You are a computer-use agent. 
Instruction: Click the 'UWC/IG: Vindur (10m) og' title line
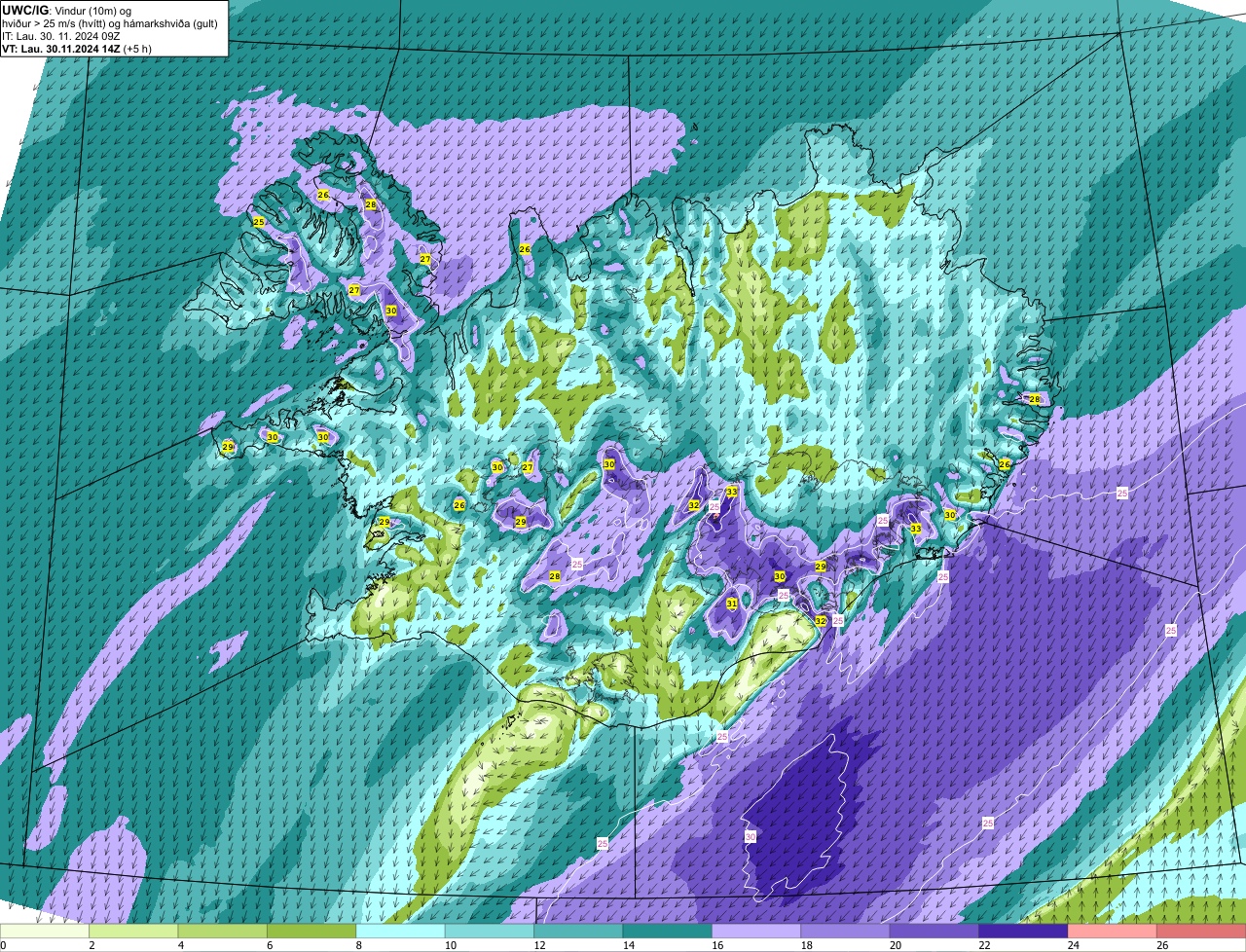pyautogui.click(x=67, y=11)
